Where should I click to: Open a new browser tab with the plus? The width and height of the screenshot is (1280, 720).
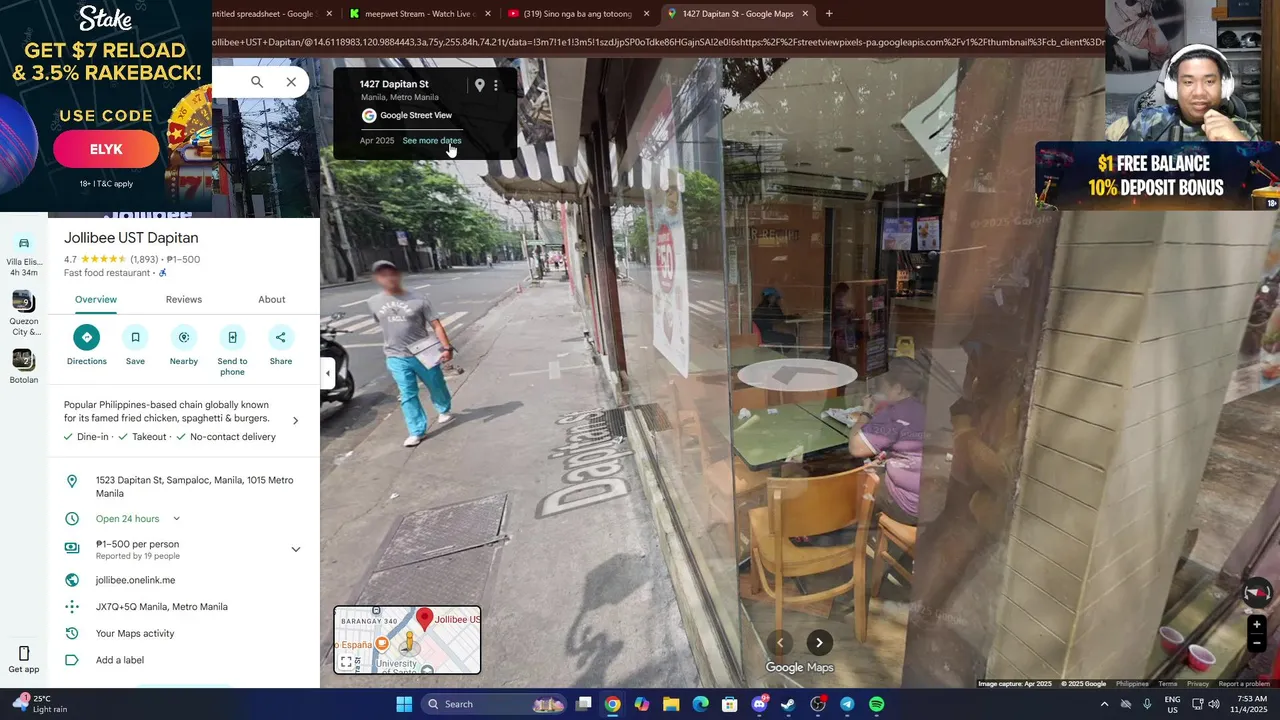(829, 14)
